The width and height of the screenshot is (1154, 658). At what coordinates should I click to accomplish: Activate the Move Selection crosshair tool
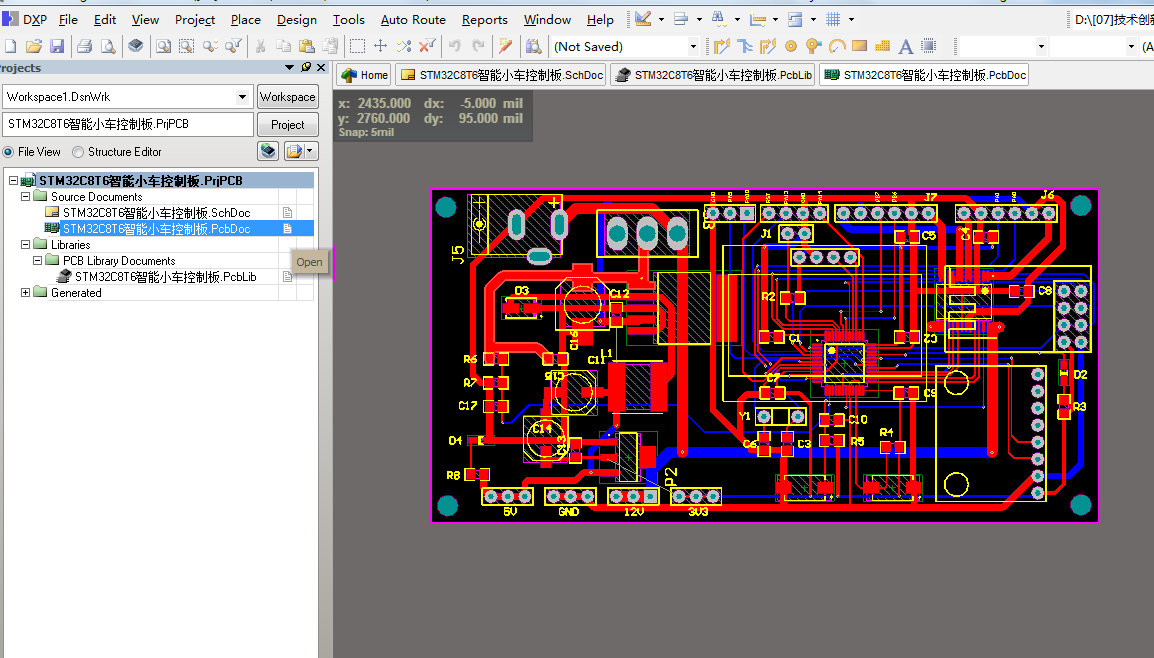[380, 46]
